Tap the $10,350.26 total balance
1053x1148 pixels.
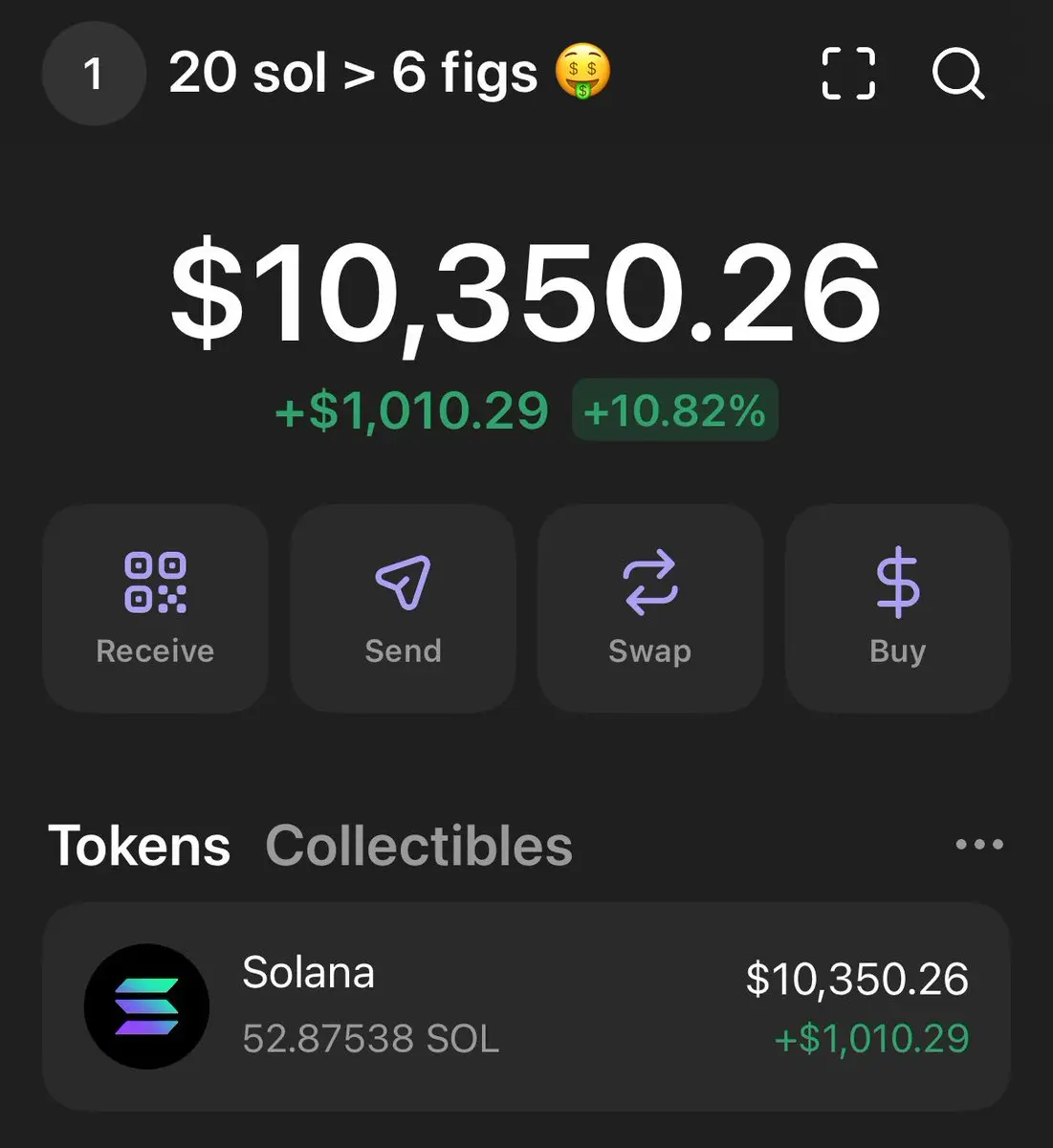tap(525, 294)
